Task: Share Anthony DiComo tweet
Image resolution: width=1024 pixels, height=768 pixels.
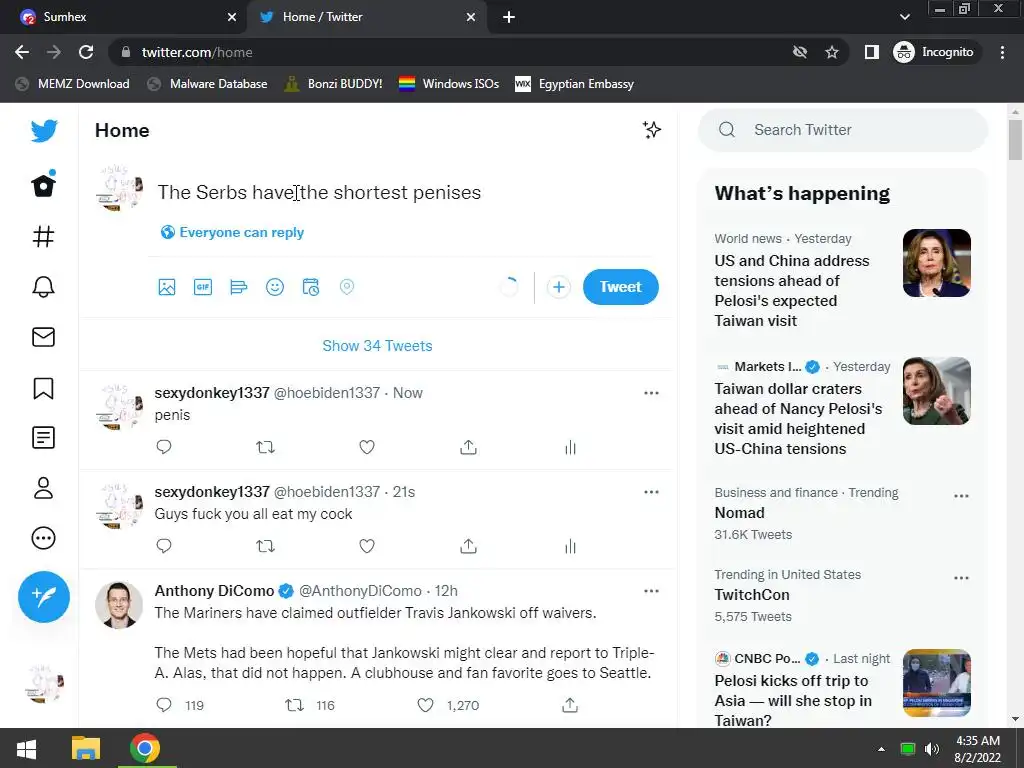Action: [570, 705]
